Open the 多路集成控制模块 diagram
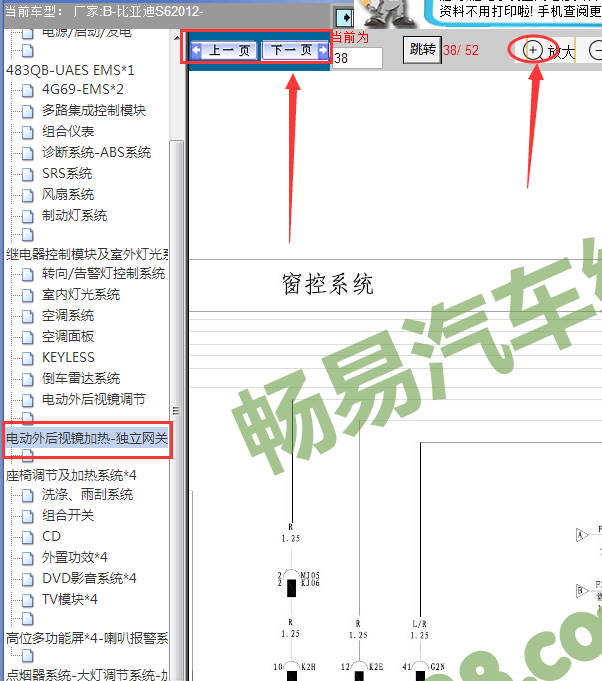This screenshot has width=602, height=681. tap(94, 110)
